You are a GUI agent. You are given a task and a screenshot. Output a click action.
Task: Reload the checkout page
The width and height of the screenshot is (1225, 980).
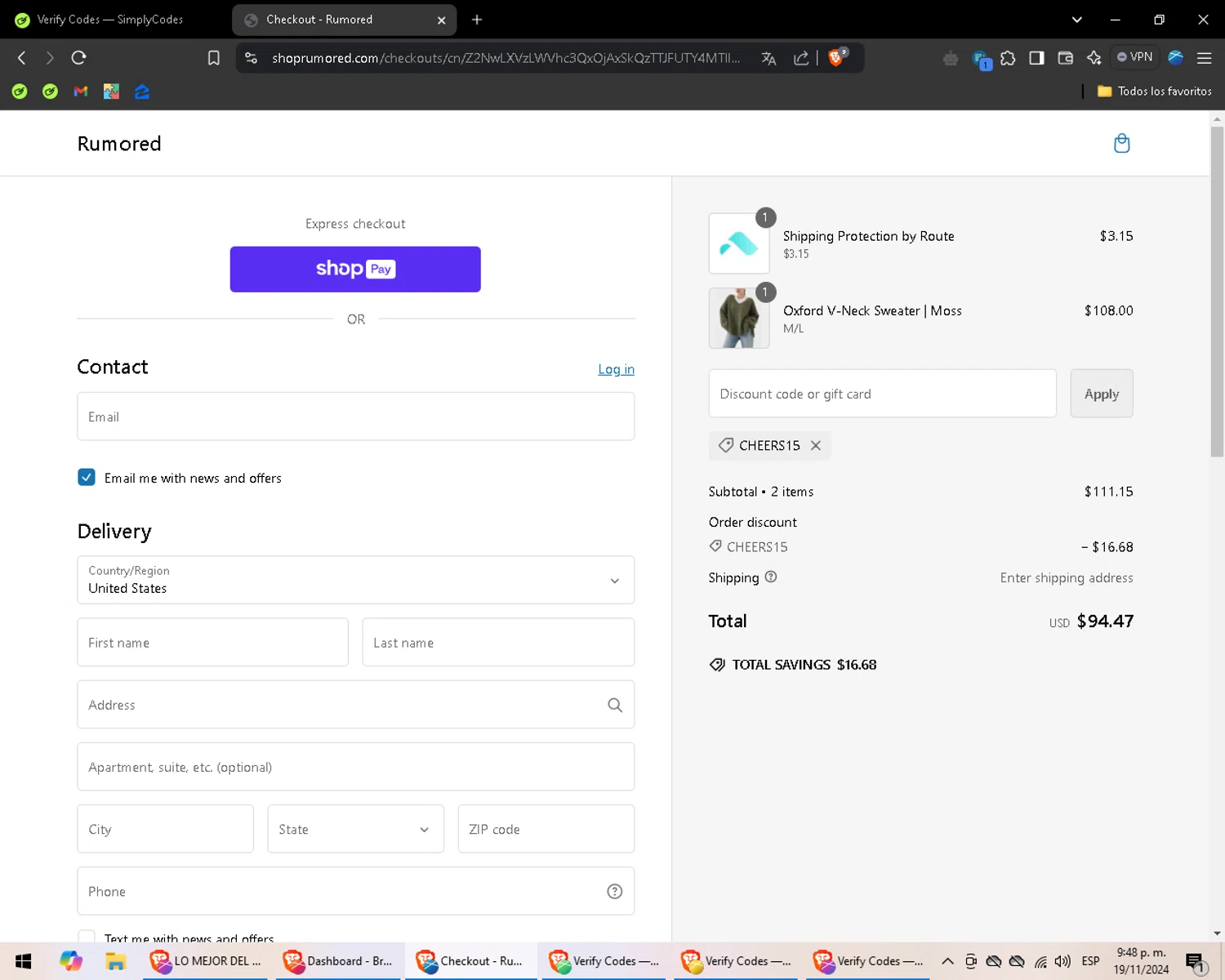tap(78, 58)
